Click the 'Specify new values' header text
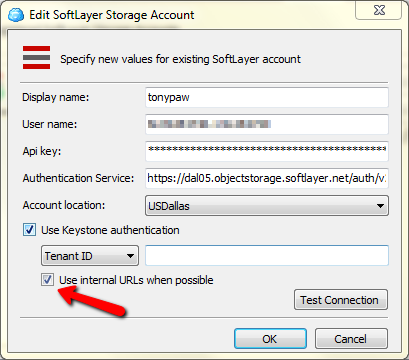The image size is (409, 360). tap(180, 59)
